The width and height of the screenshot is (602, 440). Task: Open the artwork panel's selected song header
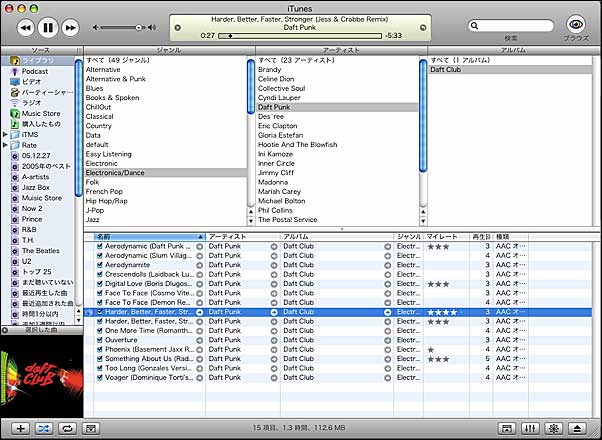40,329
